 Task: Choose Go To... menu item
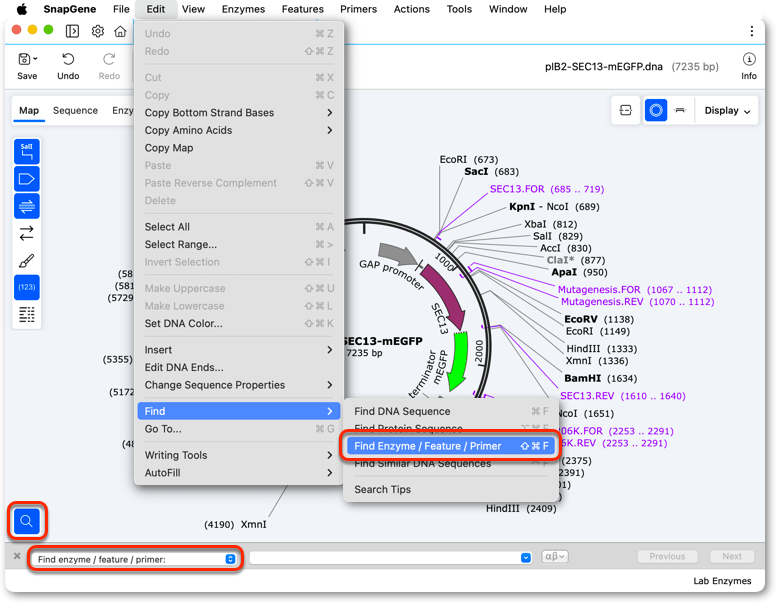239,429
